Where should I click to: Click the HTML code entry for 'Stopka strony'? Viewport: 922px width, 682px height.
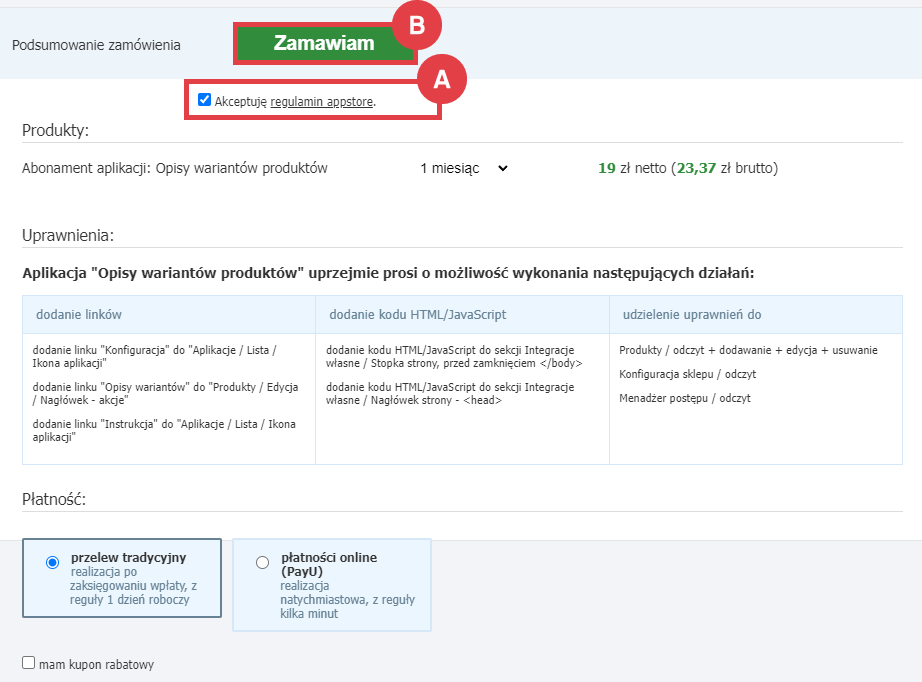pyautogui.click(x=454, y=356)
